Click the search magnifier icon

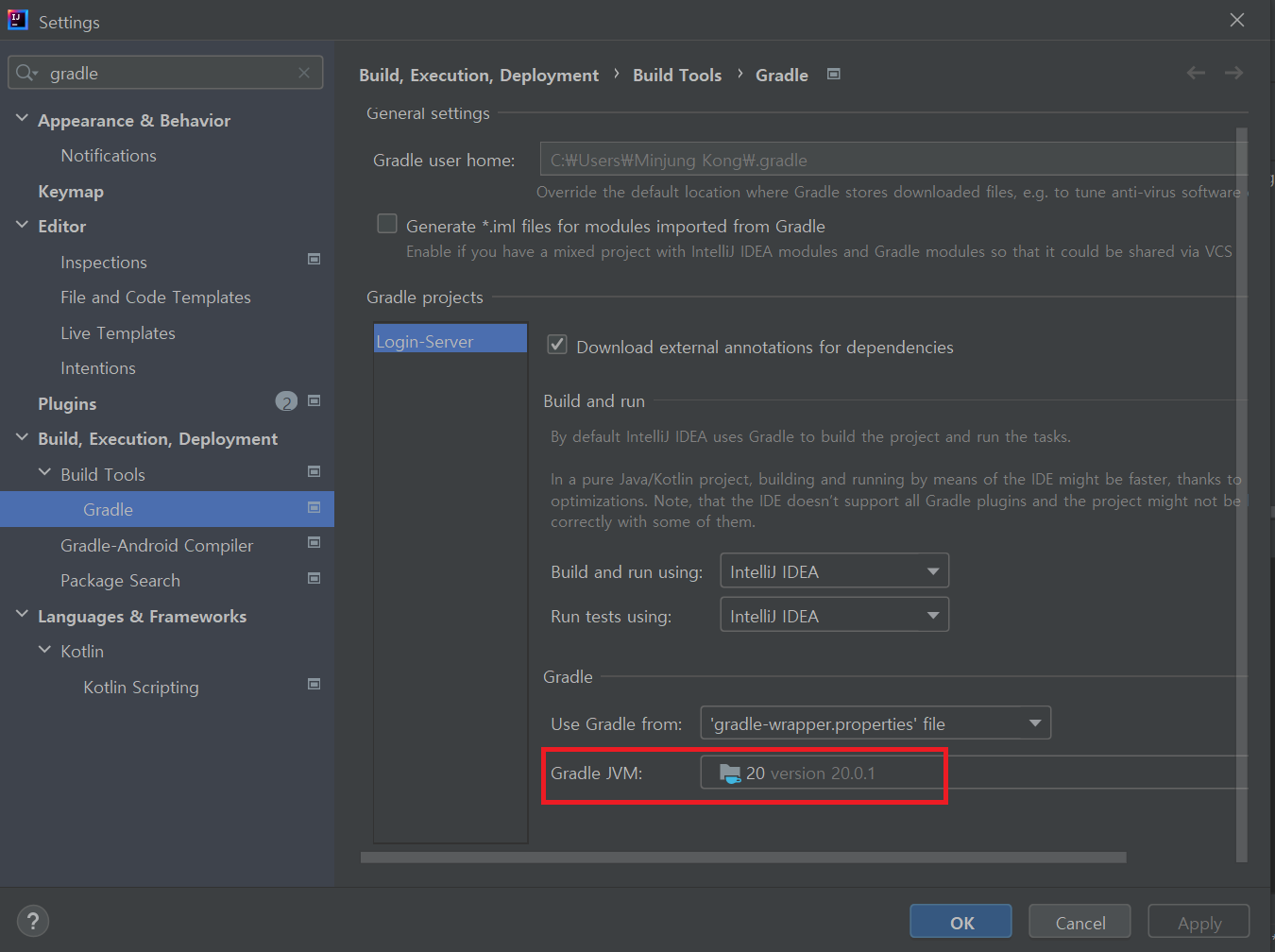(25, 73)
